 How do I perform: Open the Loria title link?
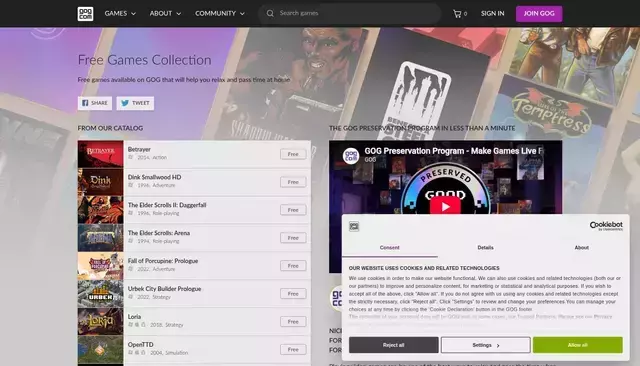pos(134,317)
